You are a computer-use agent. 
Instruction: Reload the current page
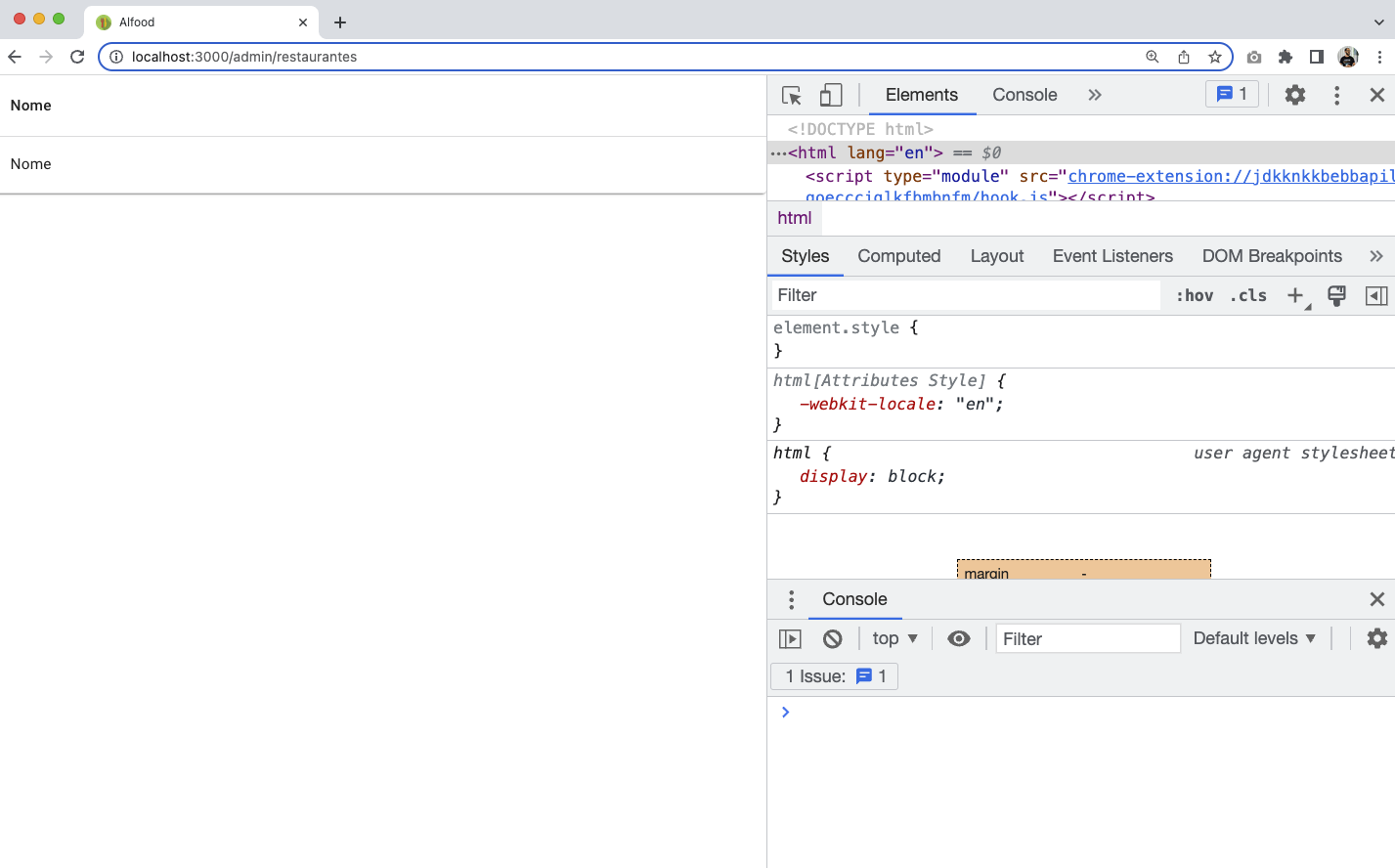pos(77,57)
